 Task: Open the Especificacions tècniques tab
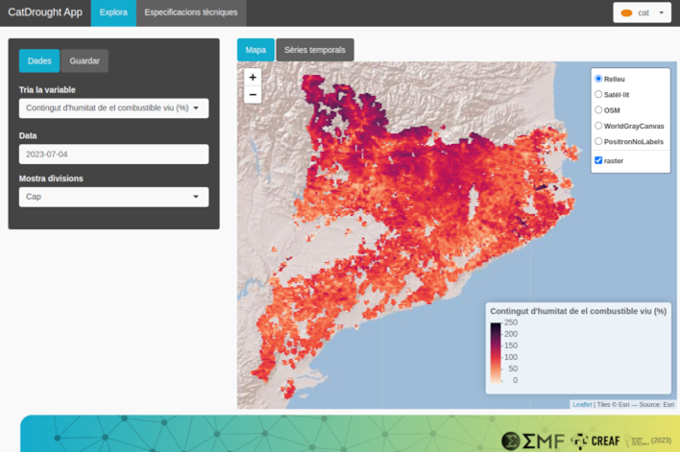point(190,13)
